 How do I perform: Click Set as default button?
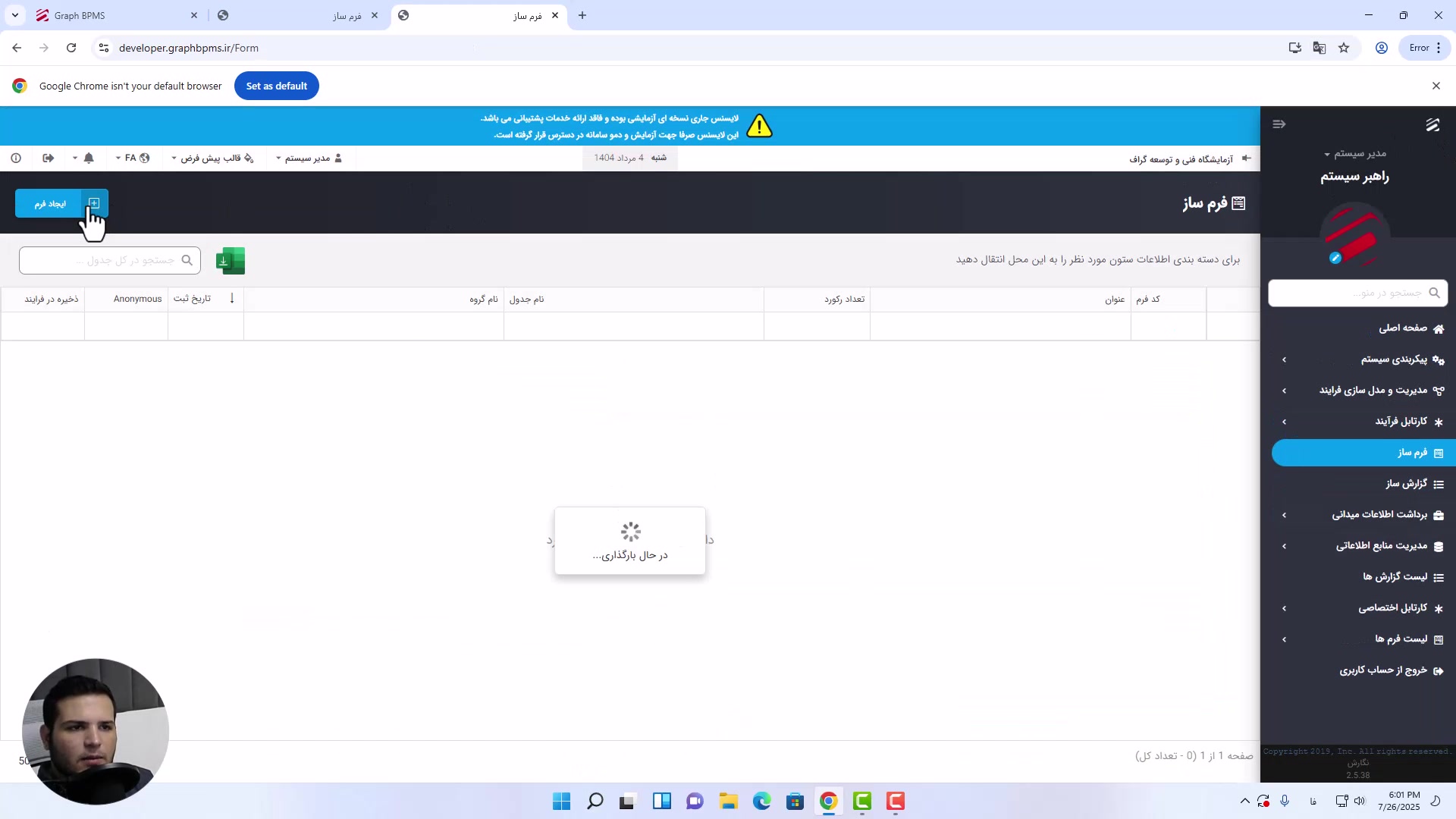(276, 86)
